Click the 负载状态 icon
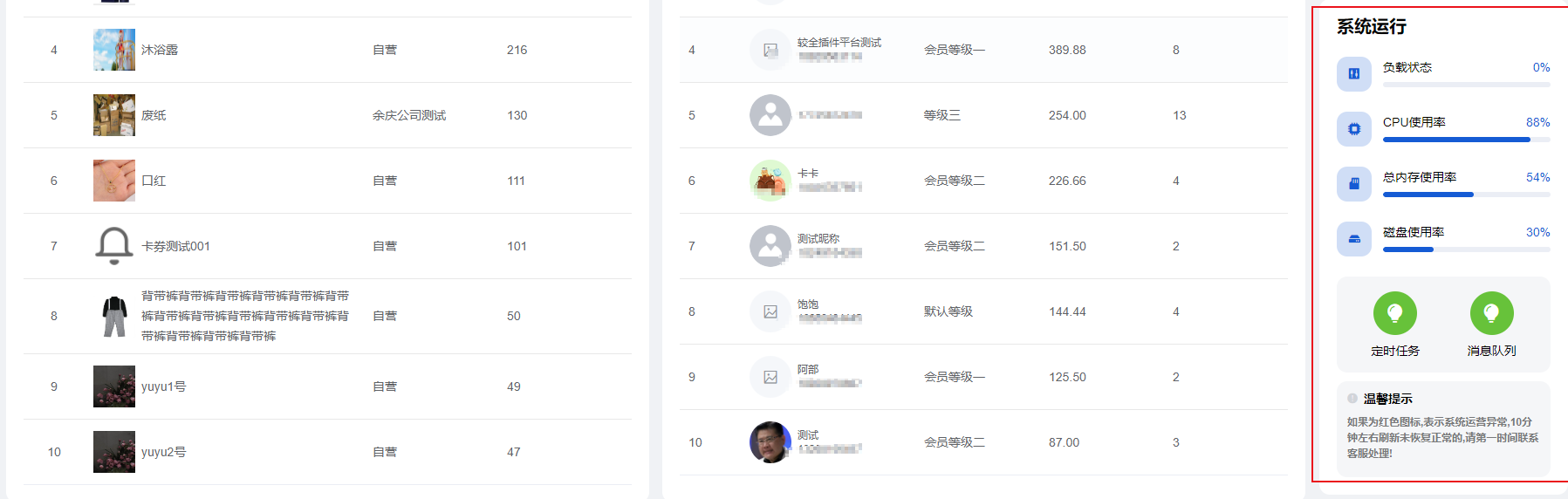Screen dimensions: 1568x499 click(x=1353, y=74)
